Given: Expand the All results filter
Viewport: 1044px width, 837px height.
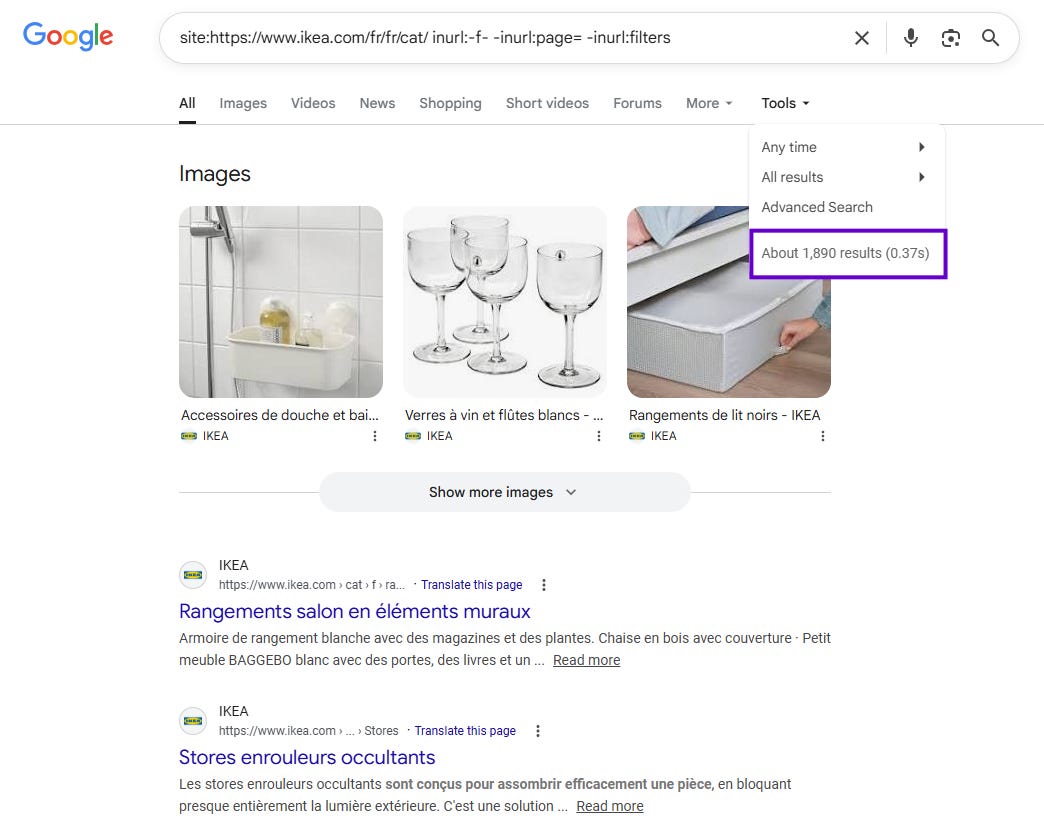Looking at the screenshot, I should 844,177.
